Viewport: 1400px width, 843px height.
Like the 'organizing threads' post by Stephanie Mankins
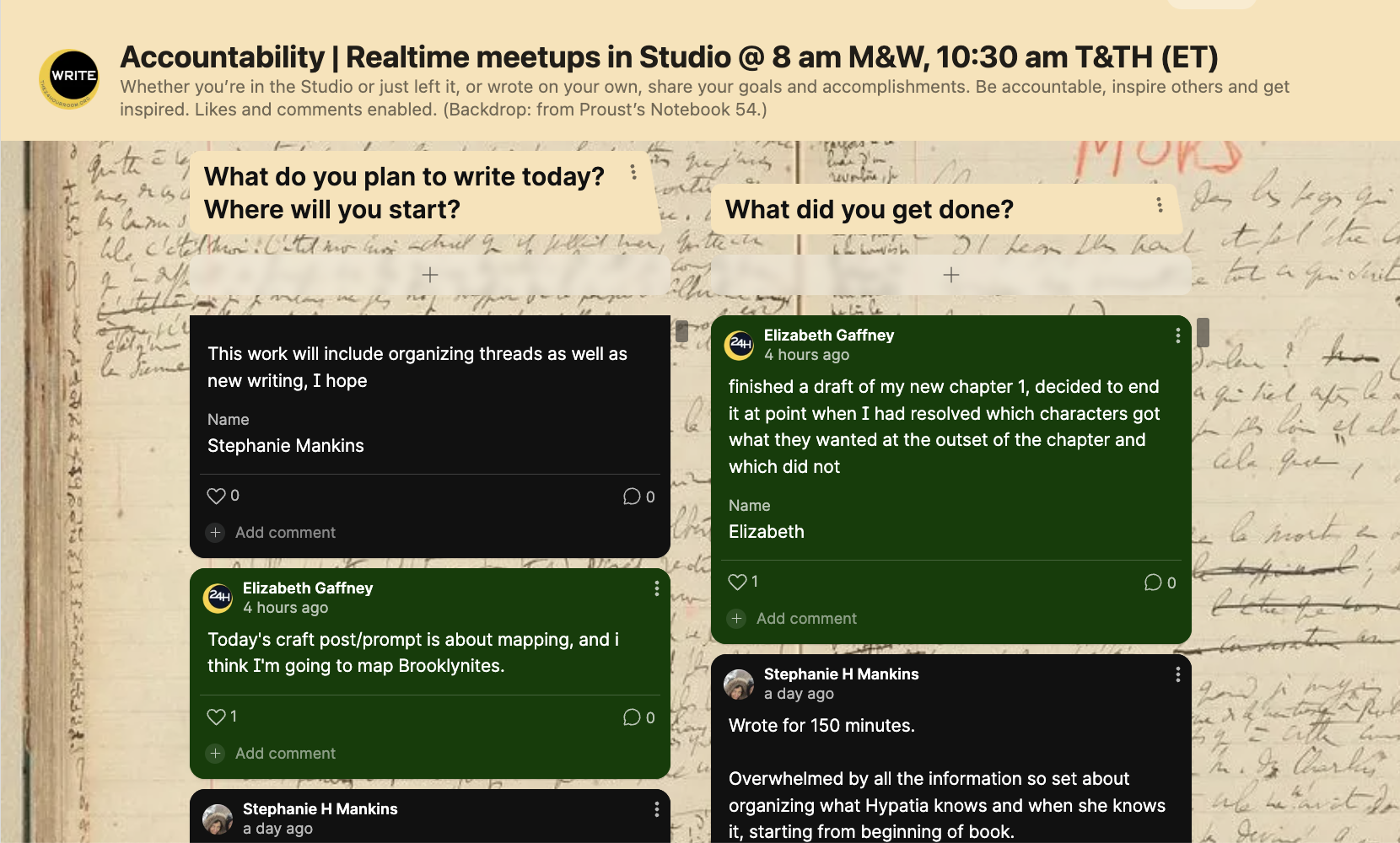[x=217, y=496]
